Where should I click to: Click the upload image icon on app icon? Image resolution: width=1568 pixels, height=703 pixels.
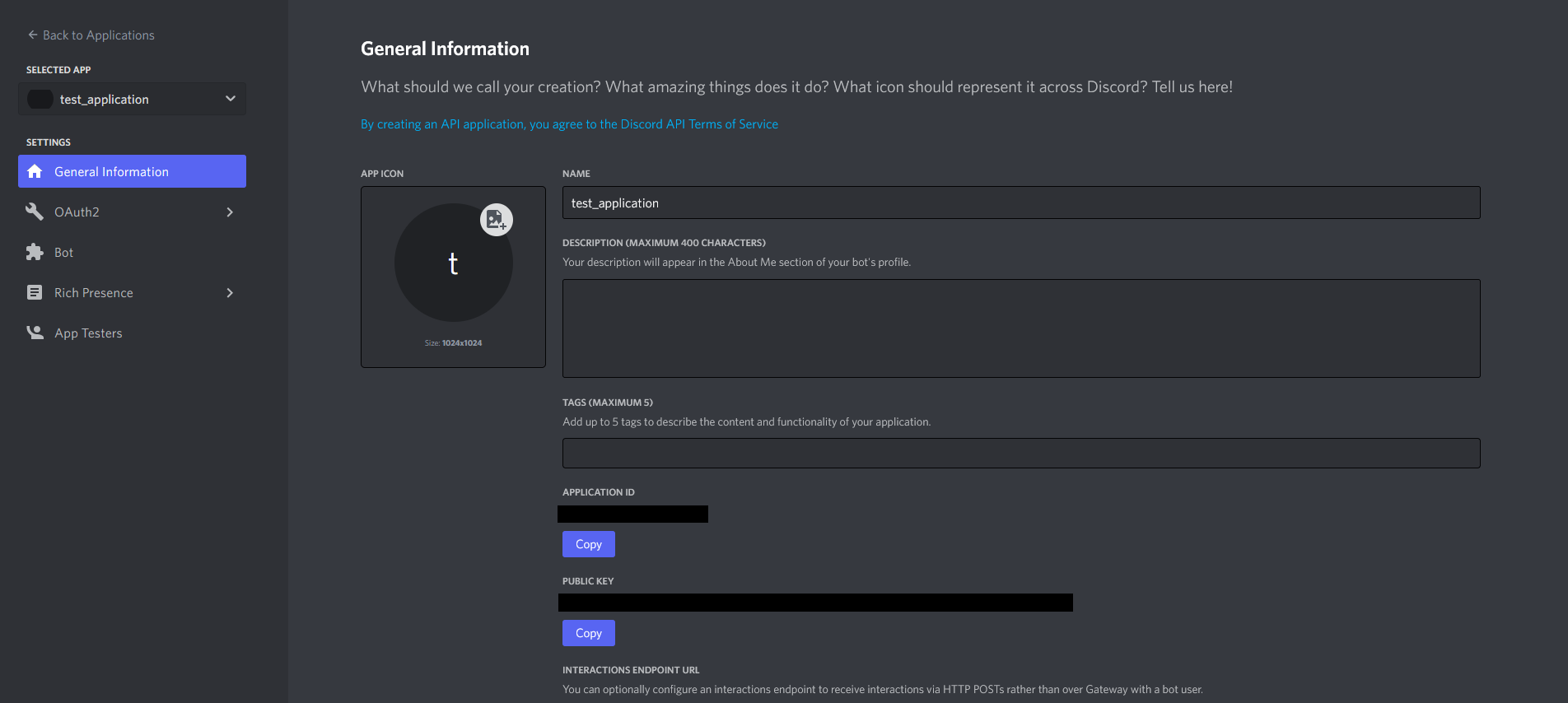pos(496,220)
